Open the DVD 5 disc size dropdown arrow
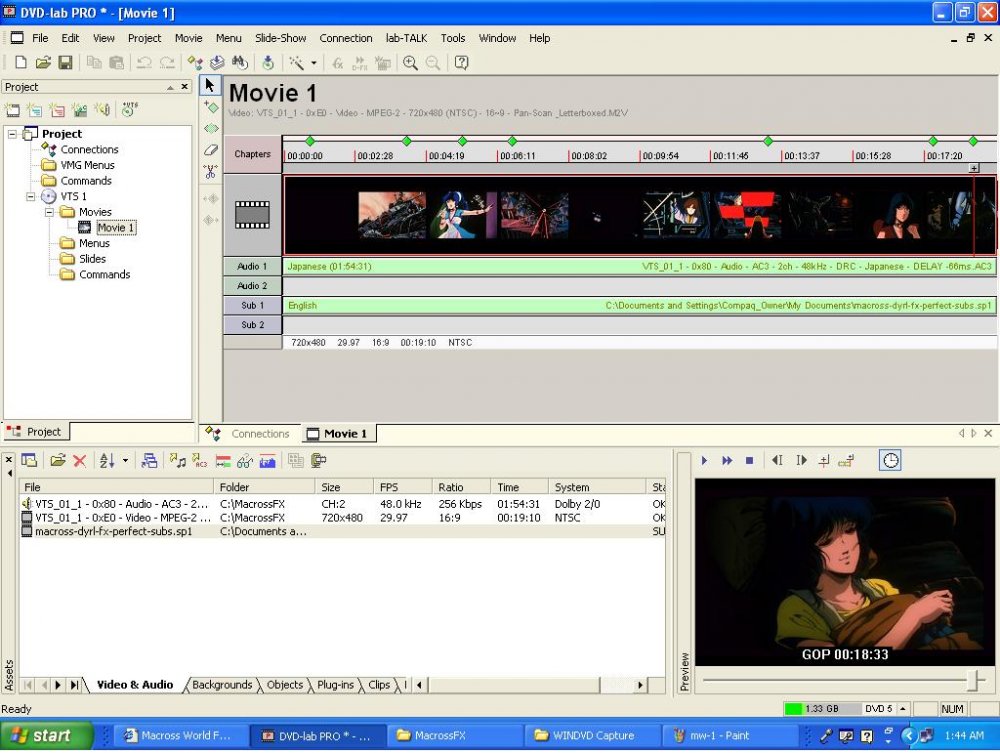 [902, 709]
